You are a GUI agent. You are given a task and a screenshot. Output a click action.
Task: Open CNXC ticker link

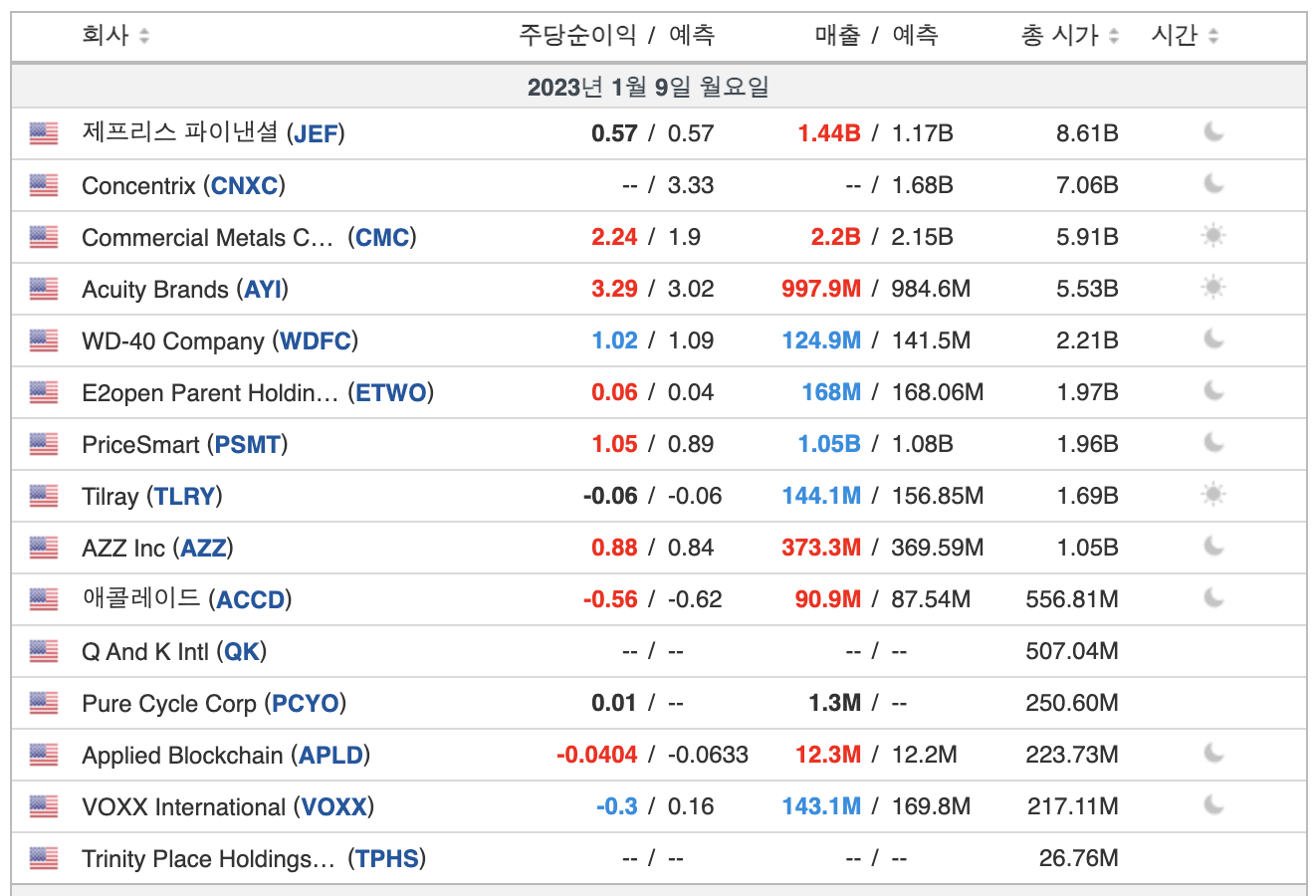[x=245, y=185]
